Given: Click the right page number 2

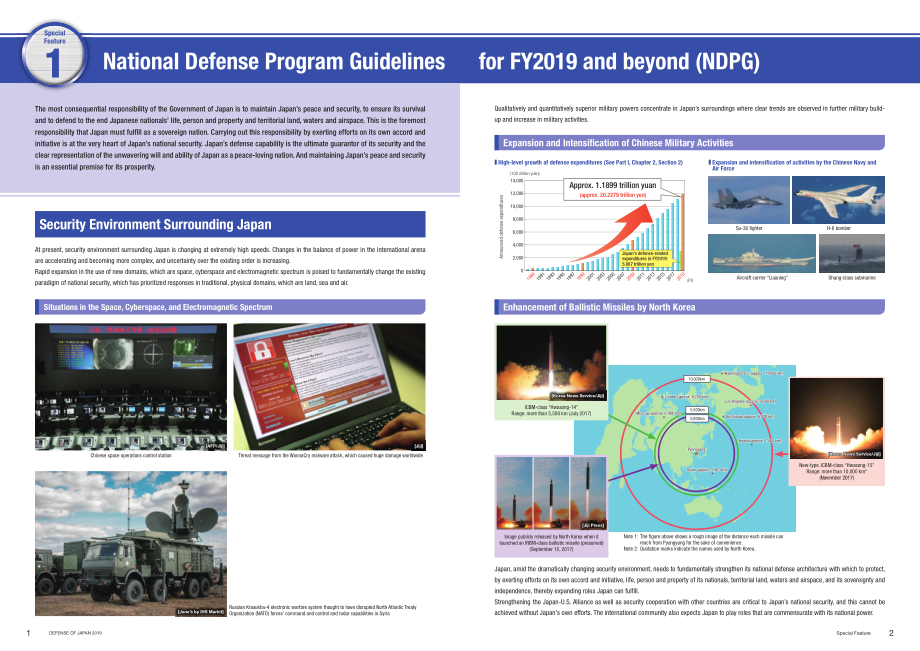Looking at the screenshot, I should point(891,633).
